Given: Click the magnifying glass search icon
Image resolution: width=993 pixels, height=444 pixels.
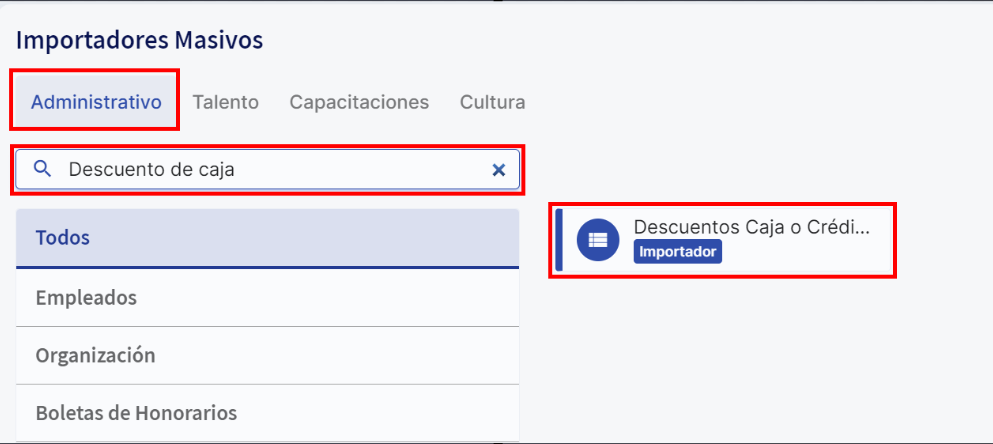Looking at the screenshot, I should 42,169.
